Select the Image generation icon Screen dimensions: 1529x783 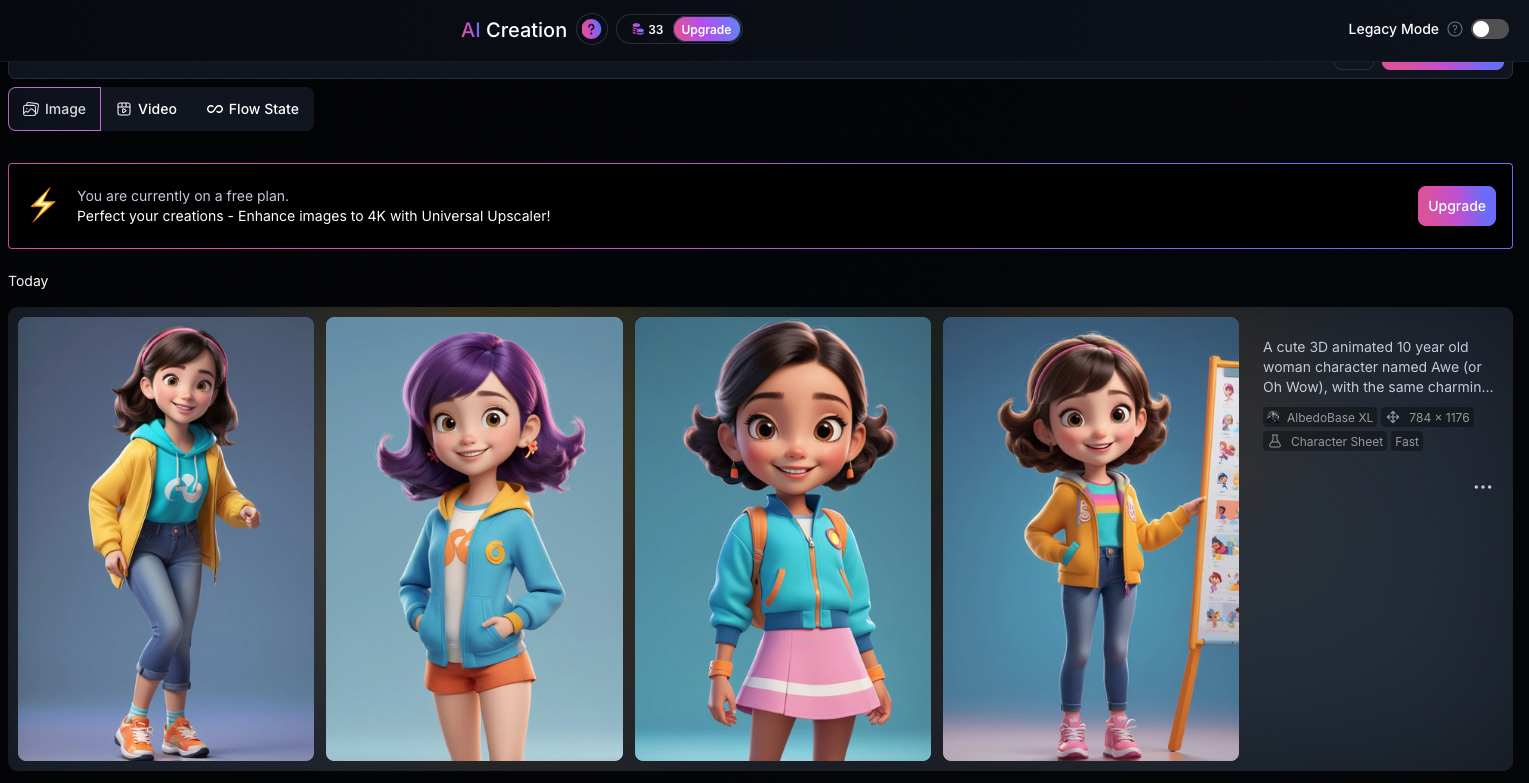click(x=30, y=108)
